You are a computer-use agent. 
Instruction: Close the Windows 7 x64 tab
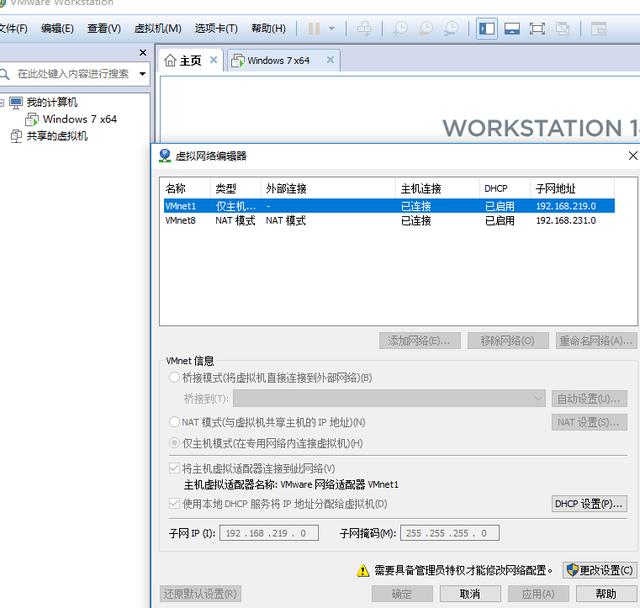coord(330,60)
